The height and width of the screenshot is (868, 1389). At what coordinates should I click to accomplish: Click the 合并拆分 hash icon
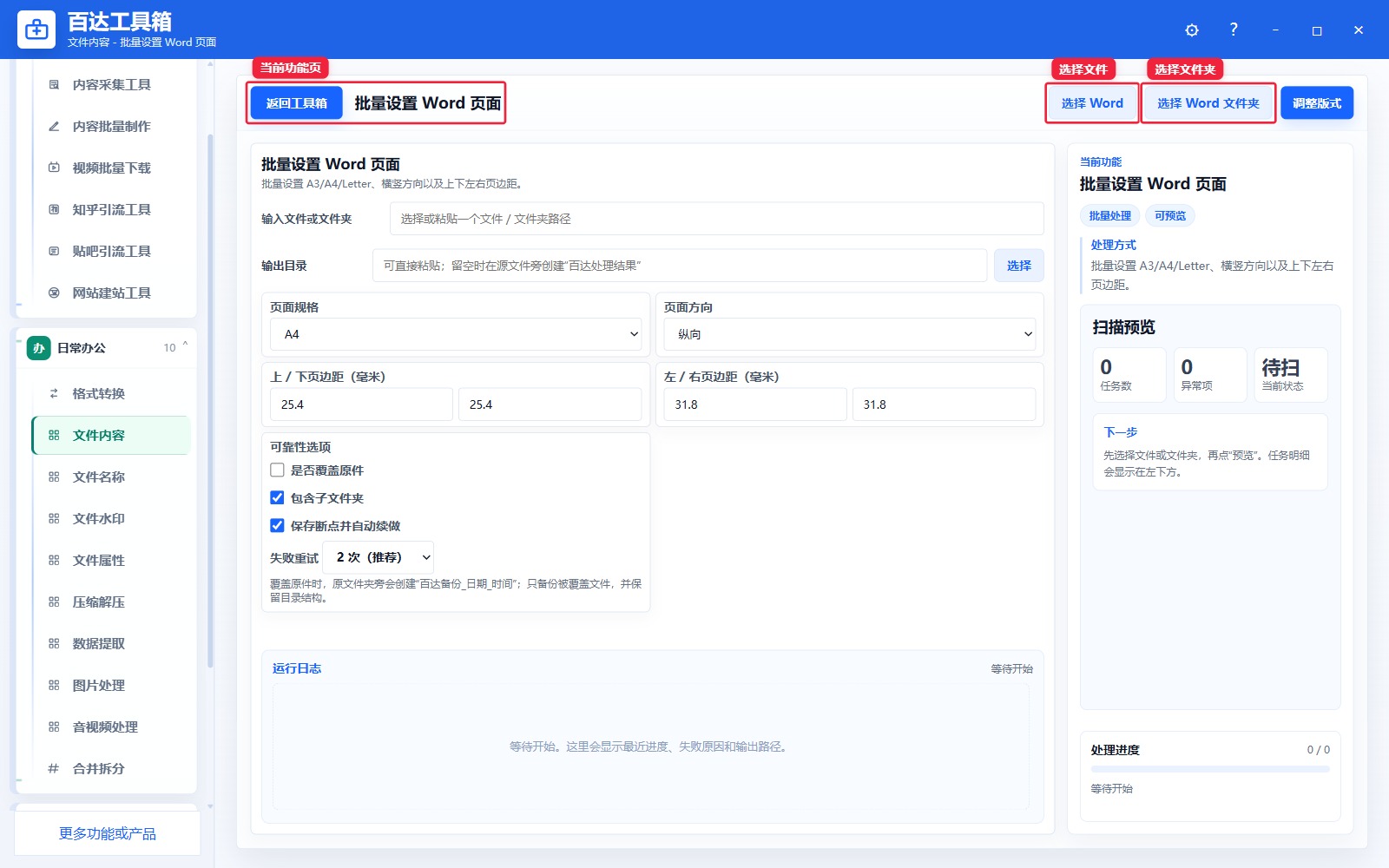pyautogui.click(x=54, y=769)
